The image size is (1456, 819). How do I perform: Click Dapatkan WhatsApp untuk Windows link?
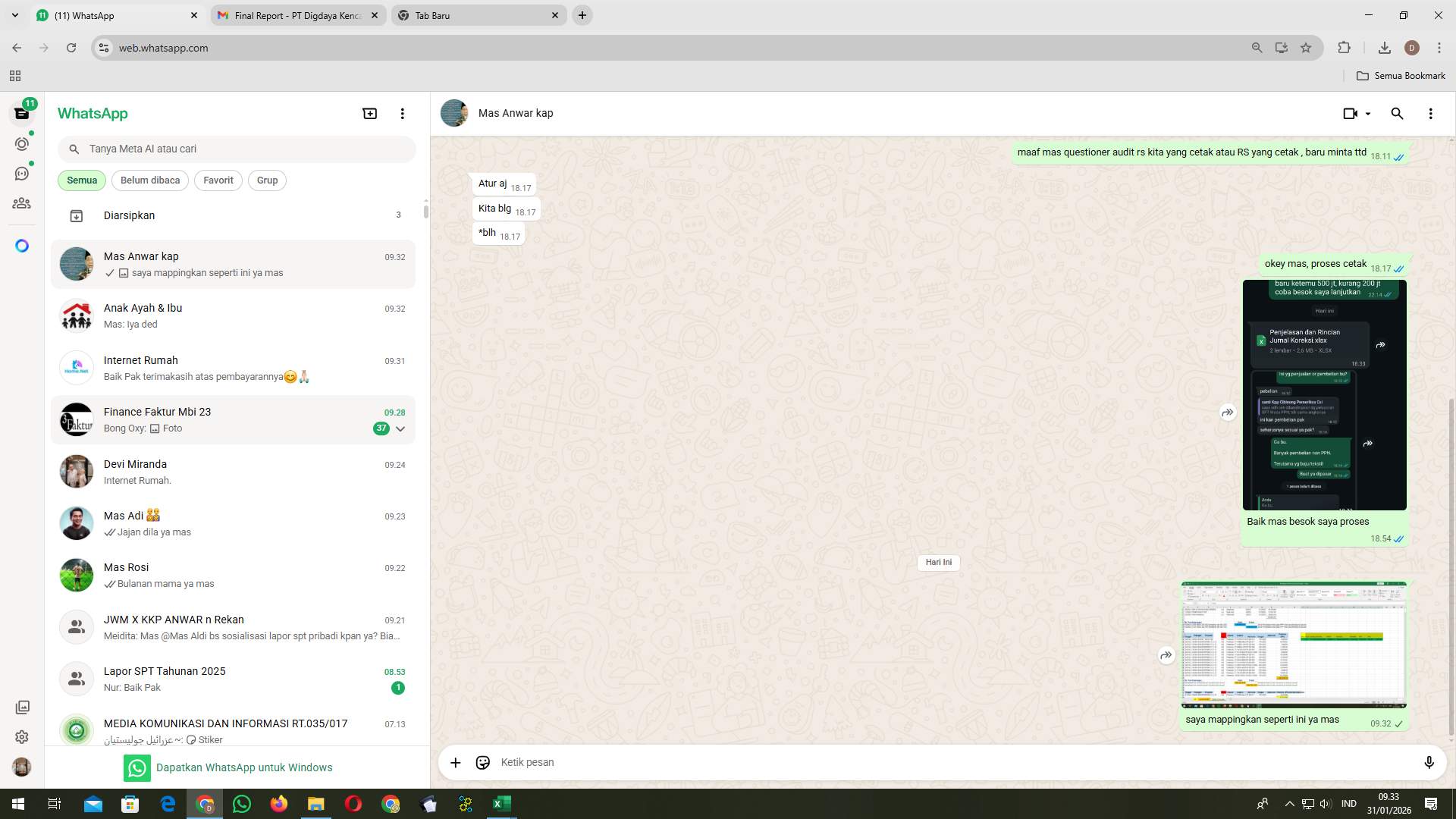pyautogui.click(x=244, y=767)
